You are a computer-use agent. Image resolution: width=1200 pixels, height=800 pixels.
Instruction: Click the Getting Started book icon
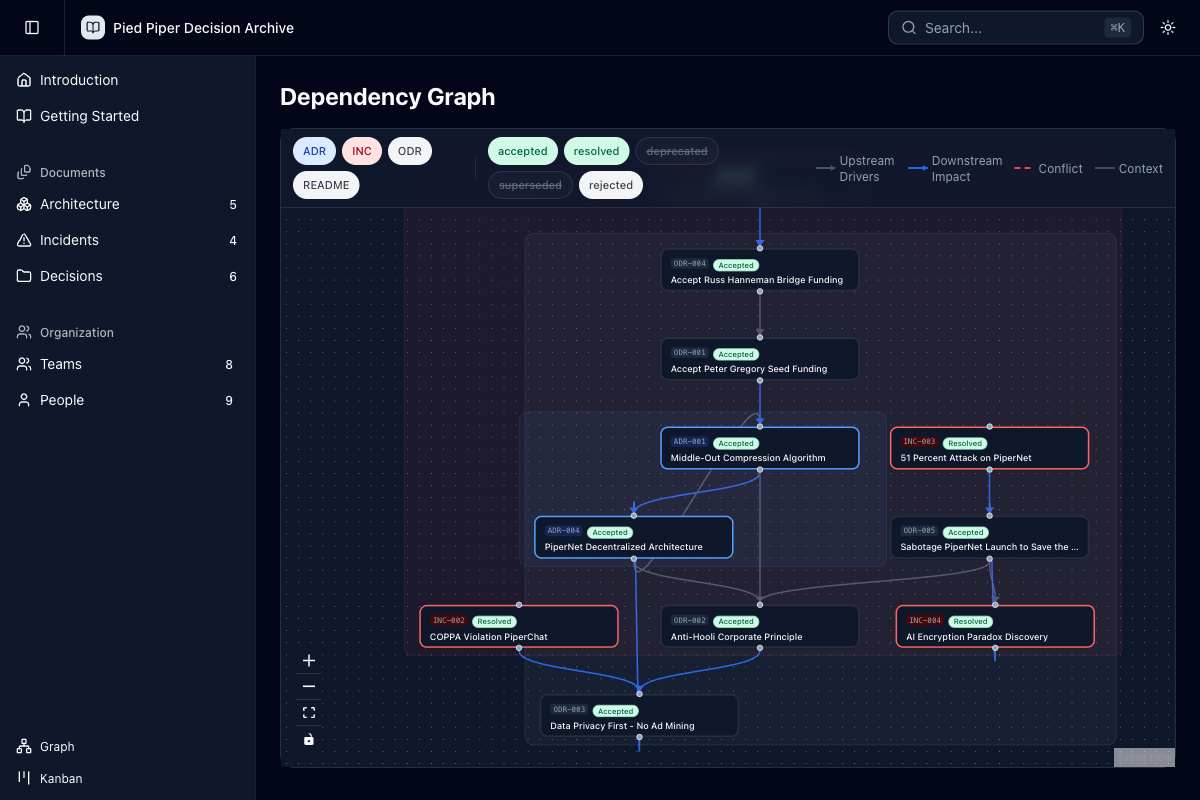[24, 116]
